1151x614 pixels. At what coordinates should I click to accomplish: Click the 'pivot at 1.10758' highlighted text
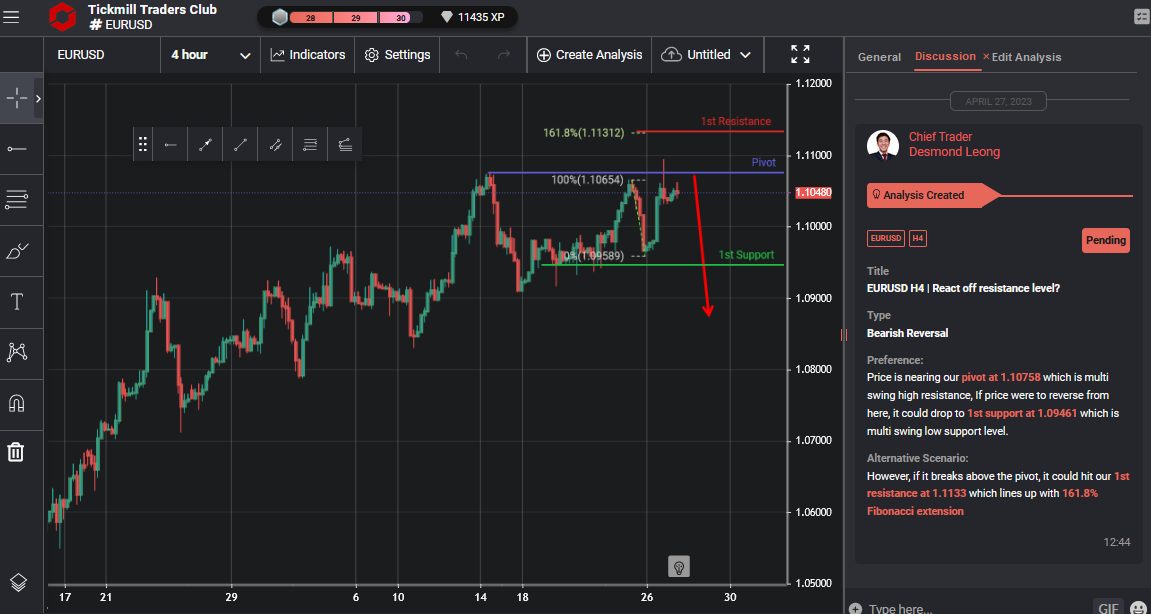coord(1001,377)
